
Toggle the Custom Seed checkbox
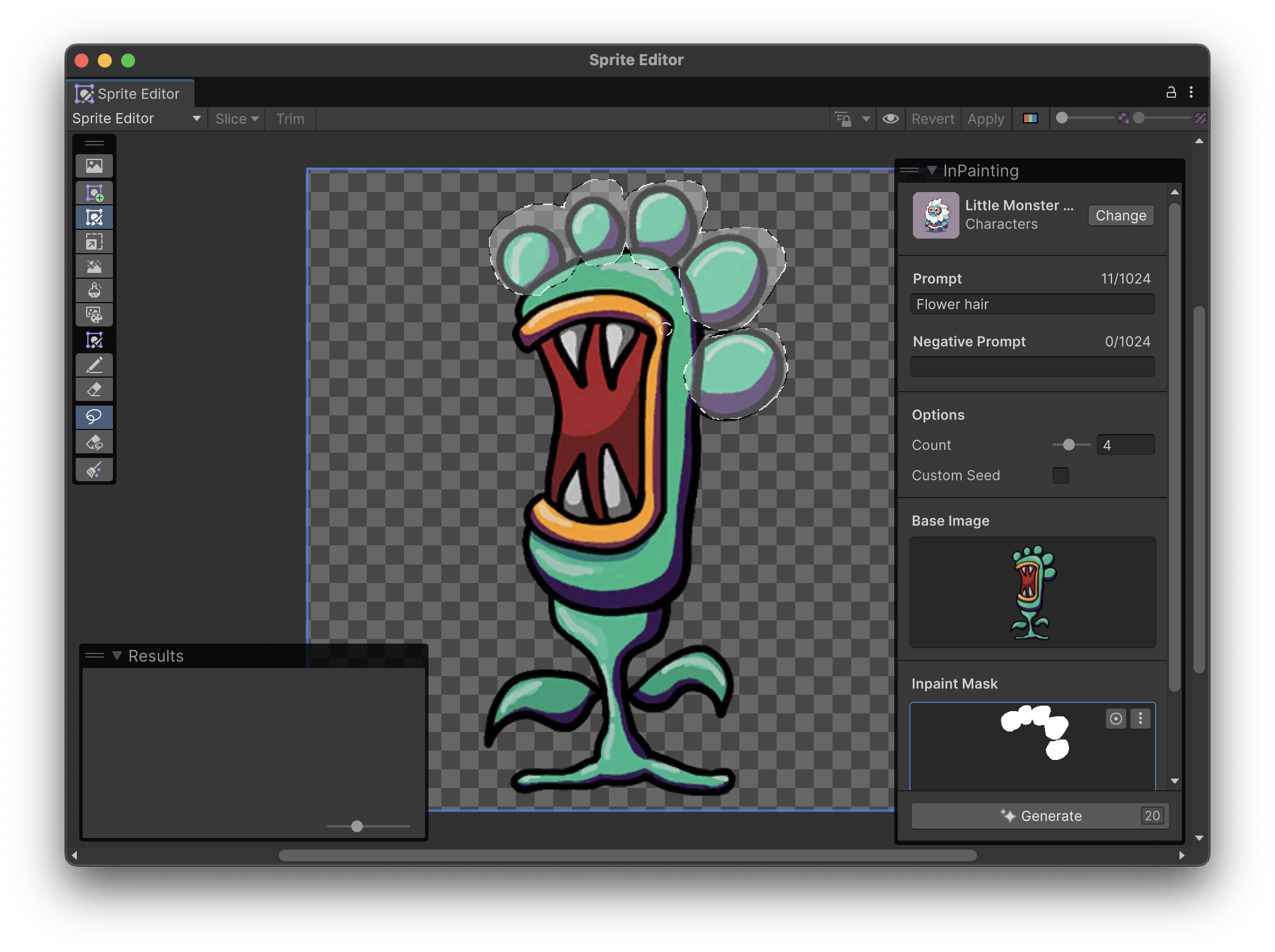1061,475
